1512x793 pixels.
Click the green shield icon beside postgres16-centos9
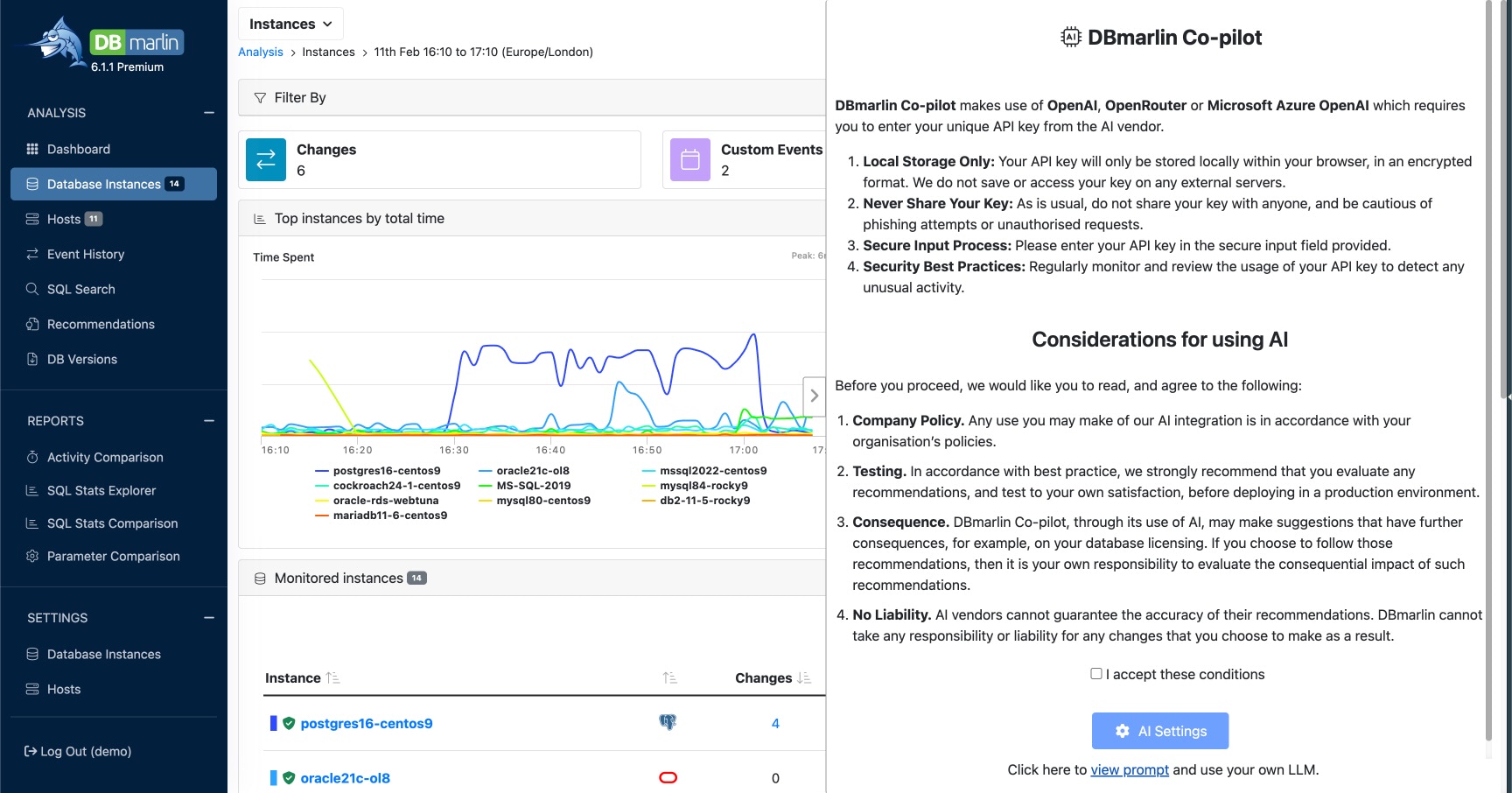click(289, 723)
